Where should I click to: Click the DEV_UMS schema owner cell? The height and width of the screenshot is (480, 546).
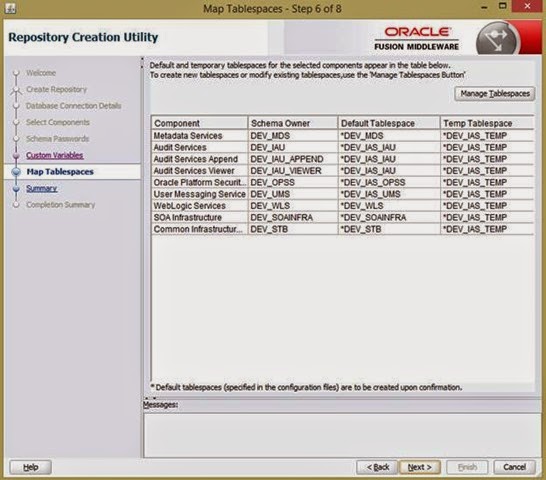293,194
